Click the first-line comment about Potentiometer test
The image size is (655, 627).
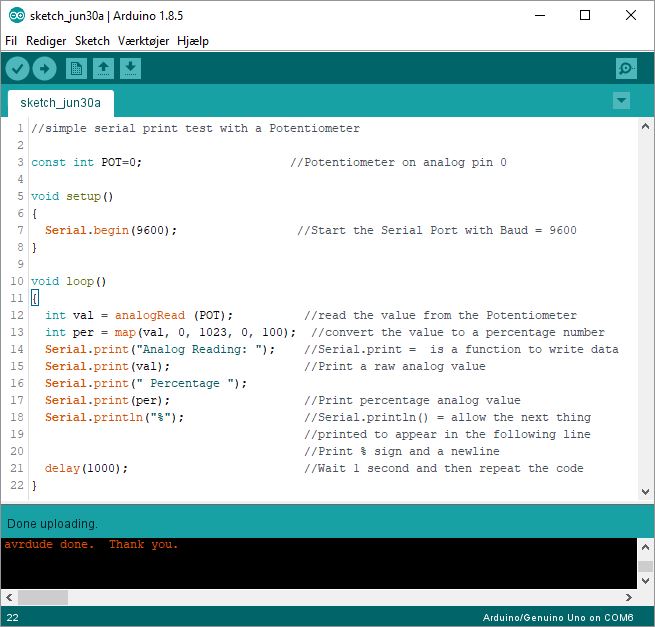pos(195,128)
